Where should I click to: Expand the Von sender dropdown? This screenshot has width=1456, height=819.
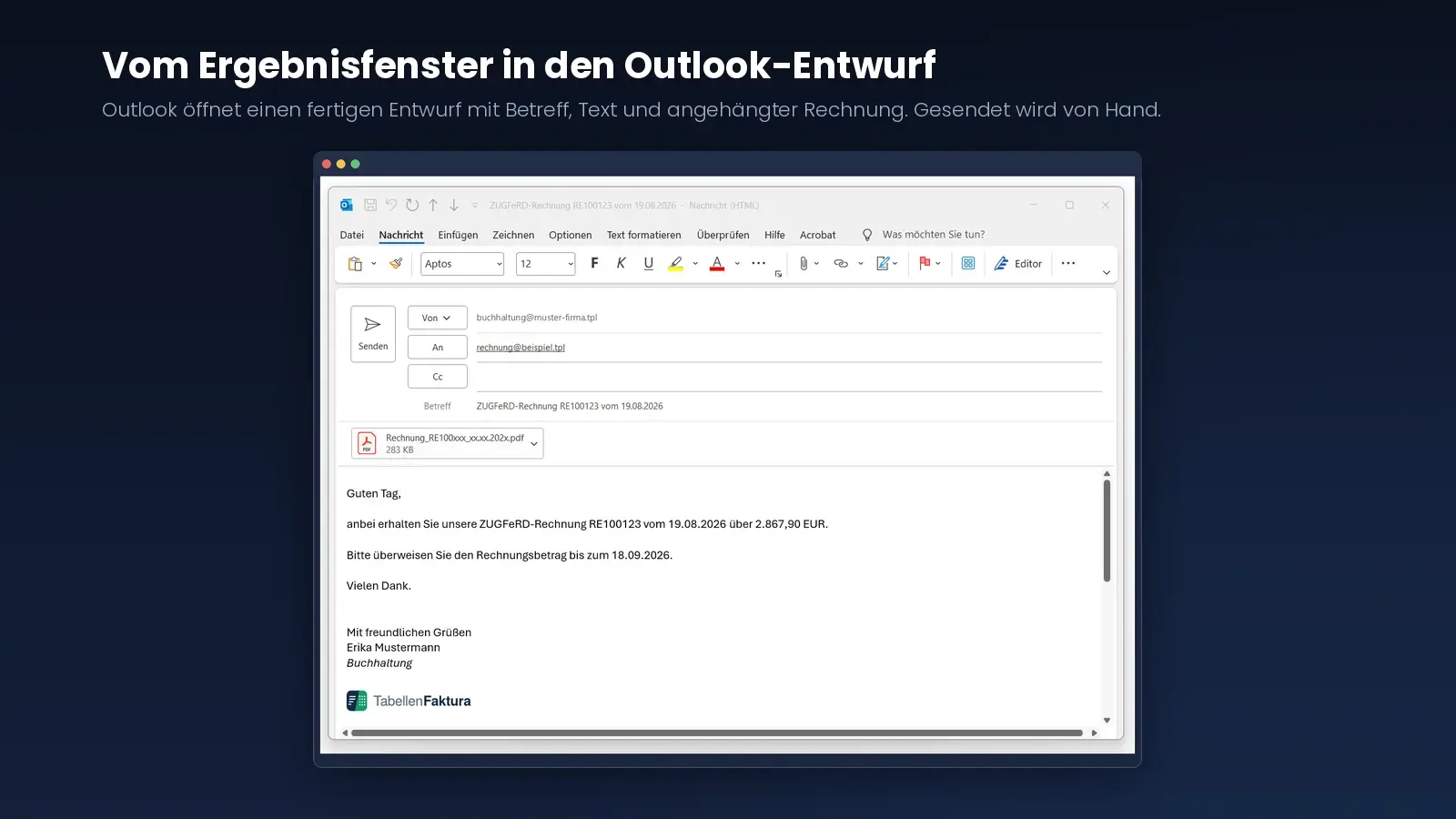tap(437, 318)
